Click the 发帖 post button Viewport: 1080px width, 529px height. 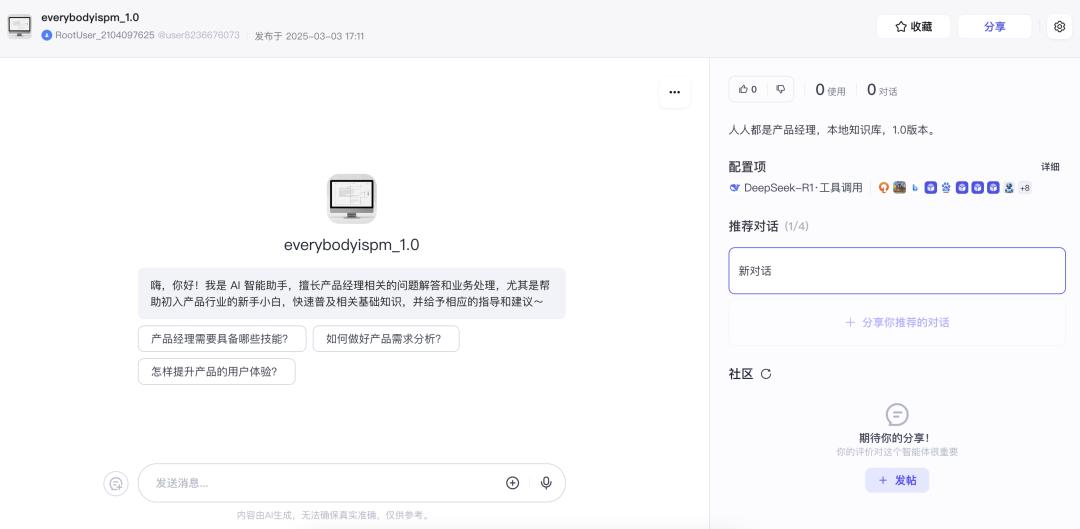pos(897,480)
